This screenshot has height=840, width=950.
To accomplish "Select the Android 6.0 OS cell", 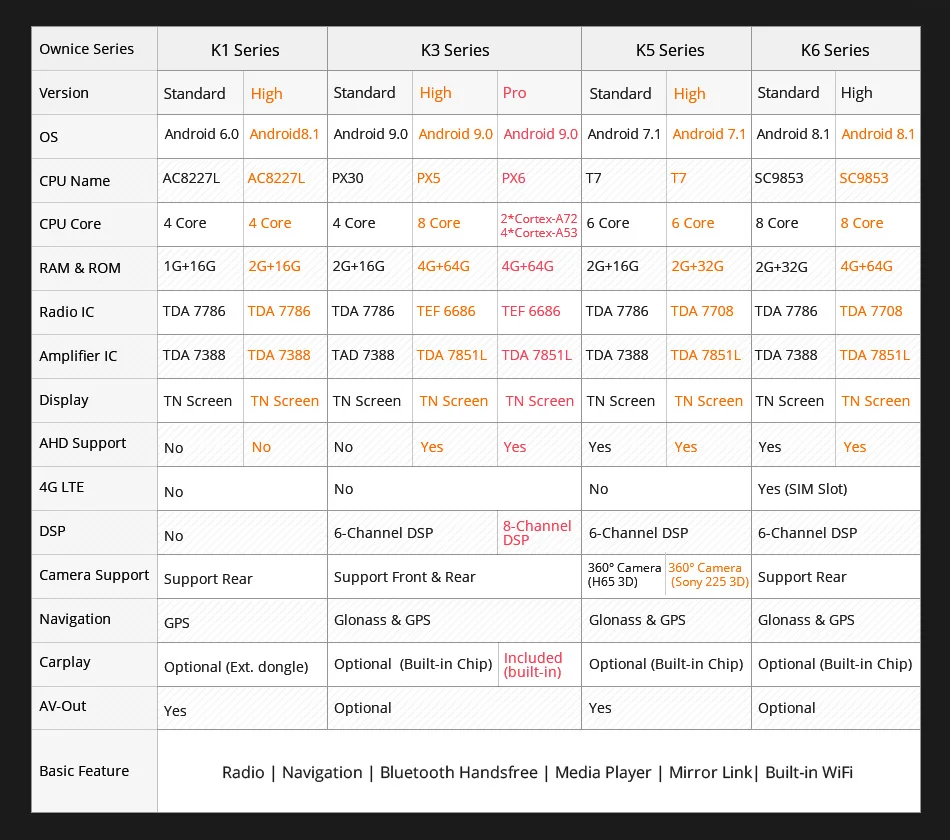I will click(201, 136).
